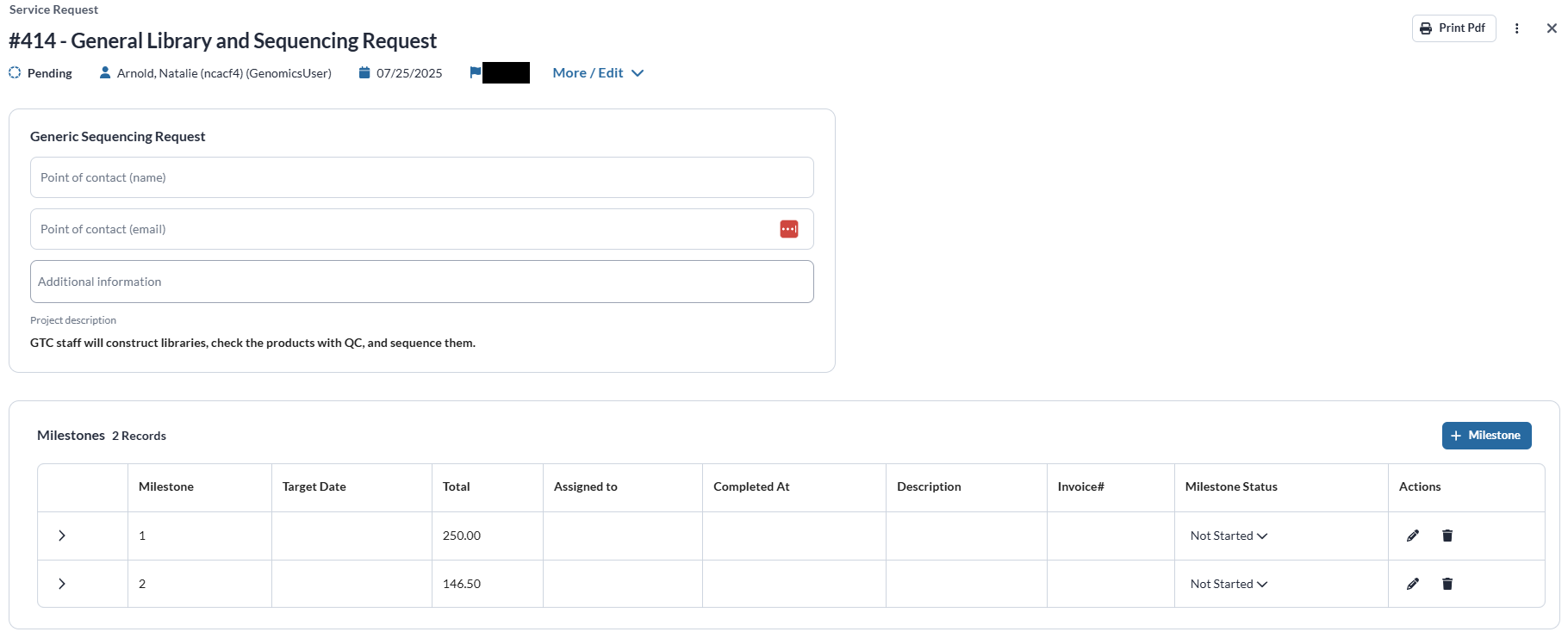
Task: Click the pencil edit icon for milestone 1
Action: click(x=1413, y=536)
